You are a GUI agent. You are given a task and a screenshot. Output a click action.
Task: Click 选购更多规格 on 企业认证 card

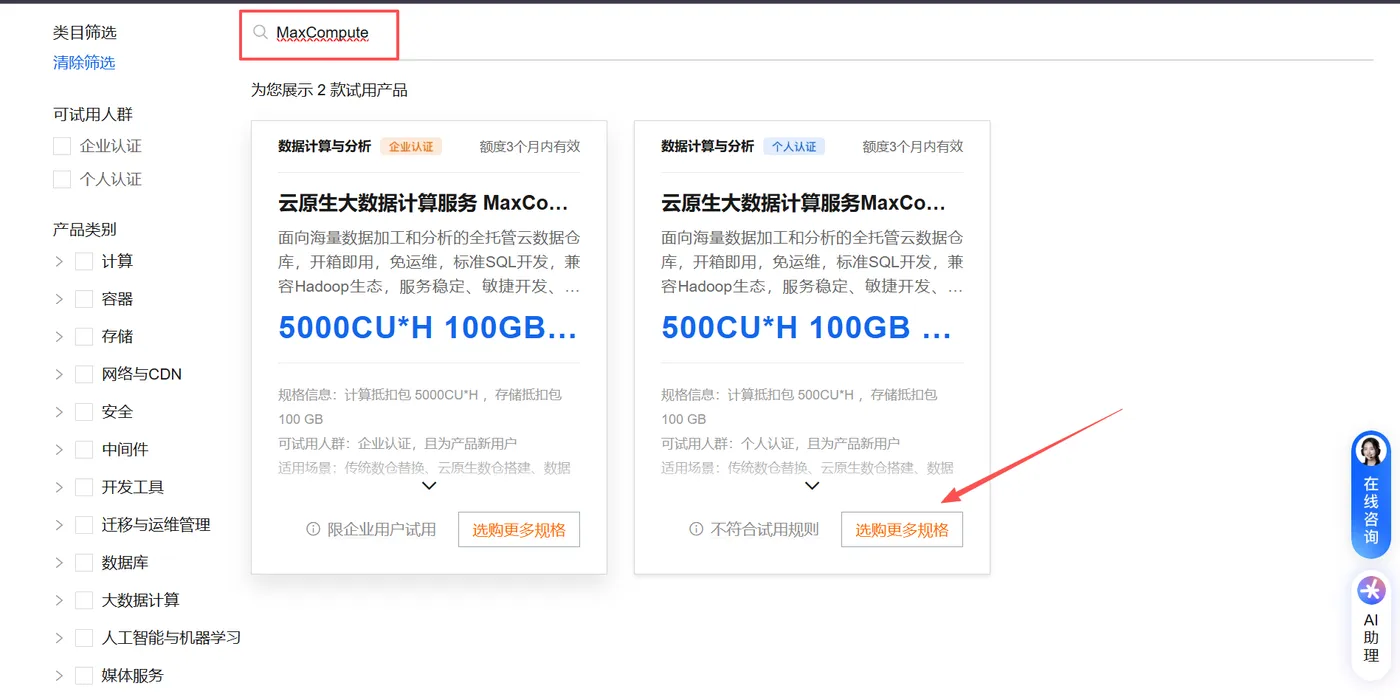519,530
